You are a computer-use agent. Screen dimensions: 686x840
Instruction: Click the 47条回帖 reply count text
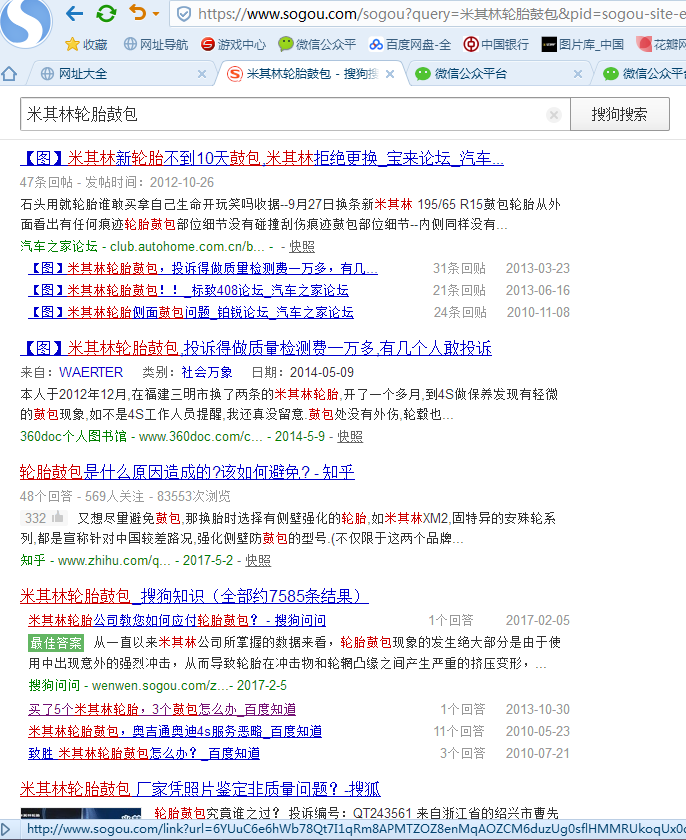pos(46,183)
